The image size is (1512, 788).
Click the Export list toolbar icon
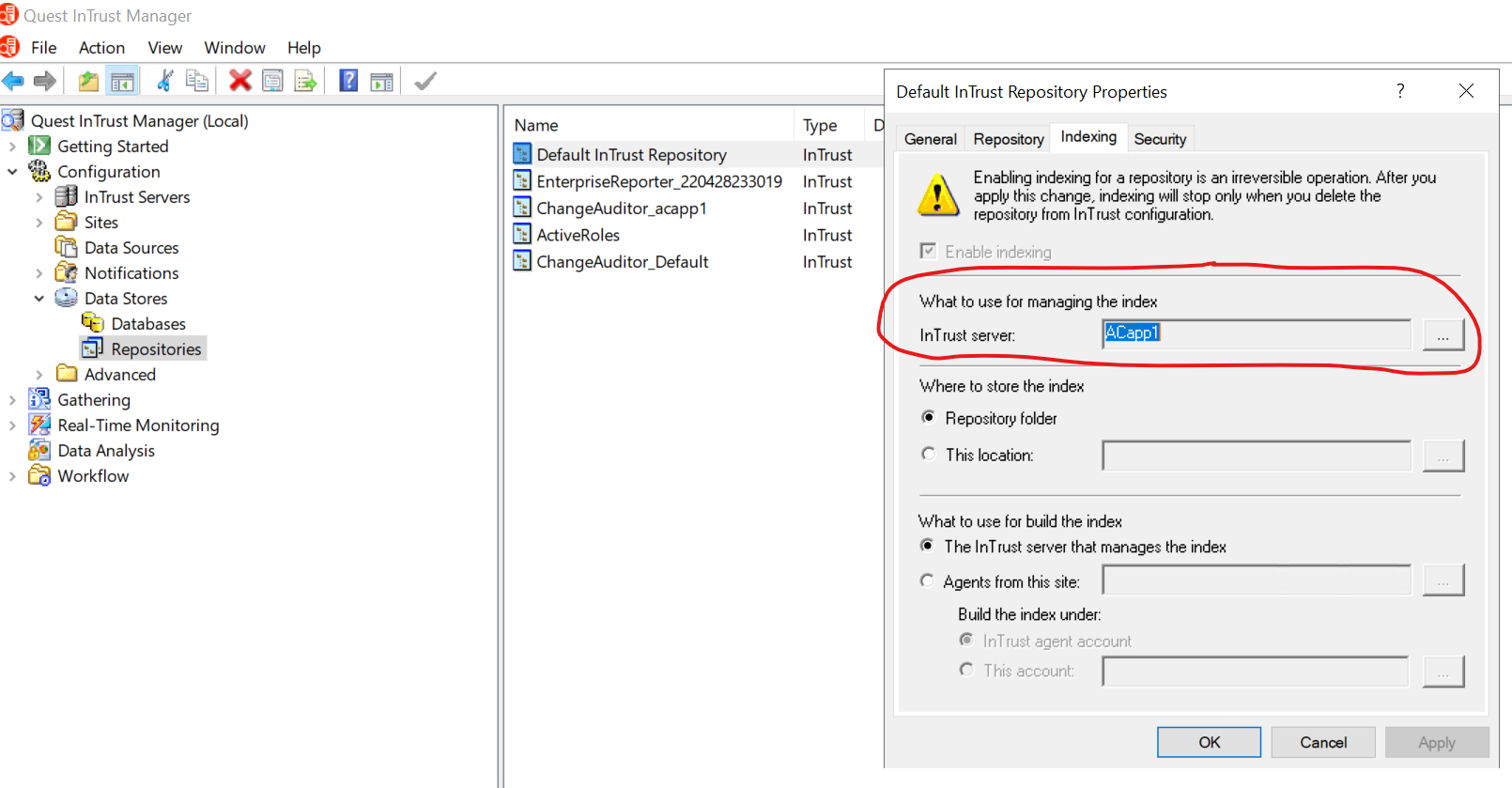(305, 82)
